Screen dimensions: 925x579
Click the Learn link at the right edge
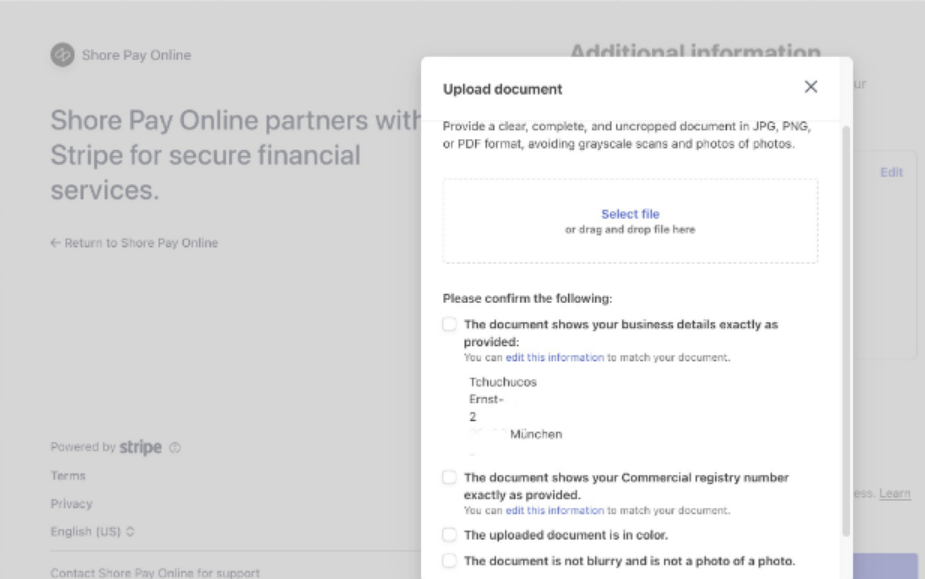(x=895, y=494)
